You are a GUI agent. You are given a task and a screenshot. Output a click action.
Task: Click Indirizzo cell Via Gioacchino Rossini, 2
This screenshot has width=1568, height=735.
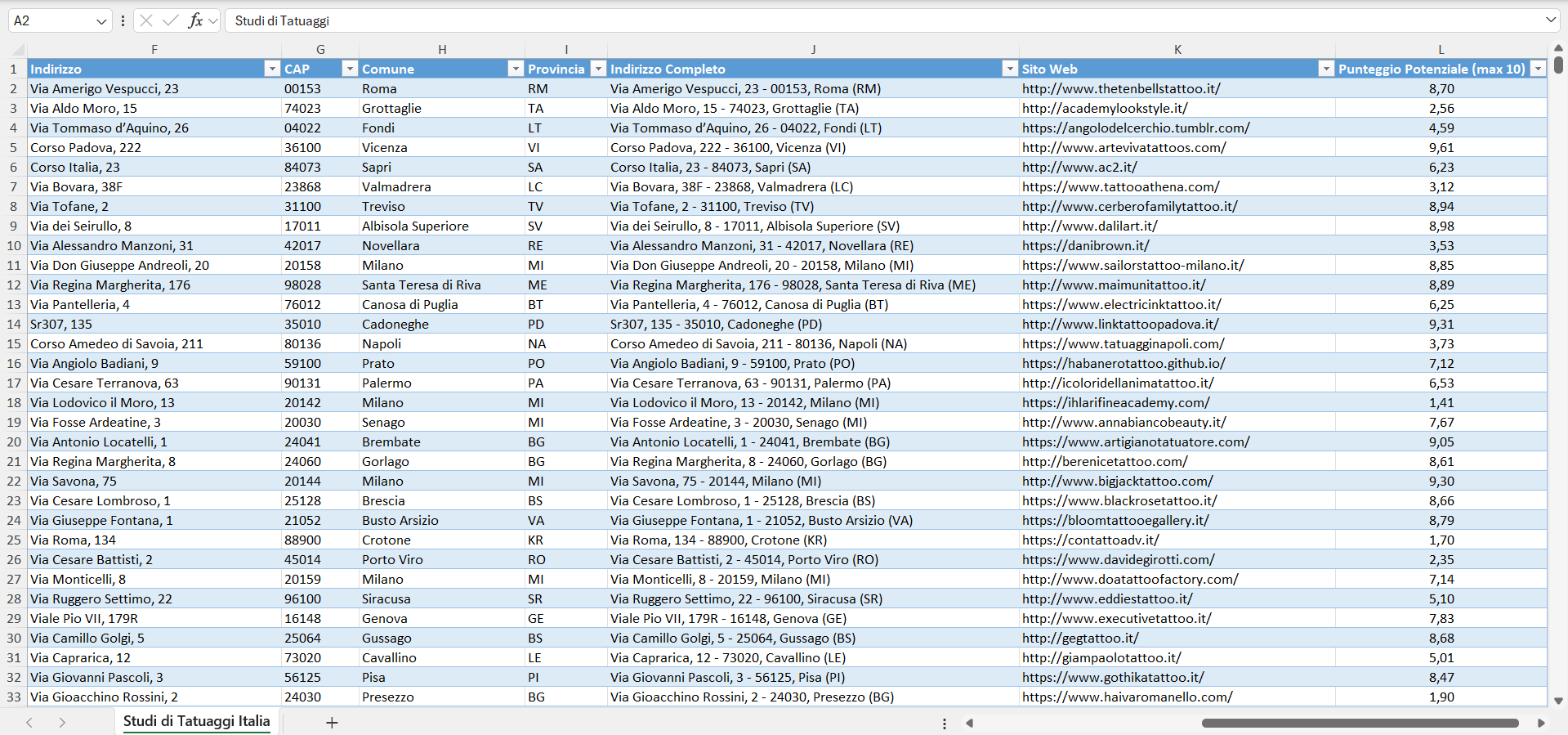point(154,697)
